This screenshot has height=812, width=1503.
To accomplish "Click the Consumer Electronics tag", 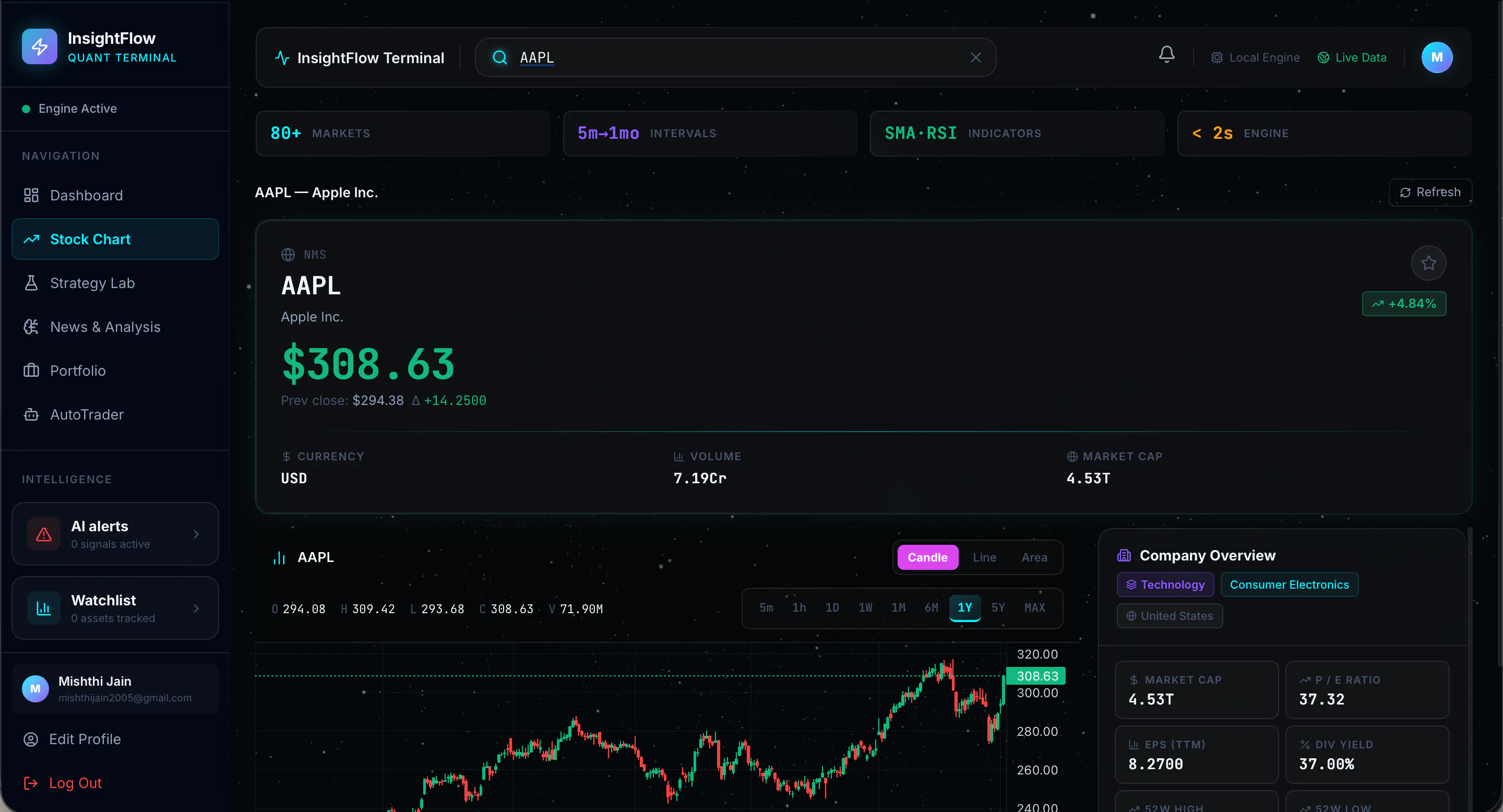I will click(x=1289, y=584).
